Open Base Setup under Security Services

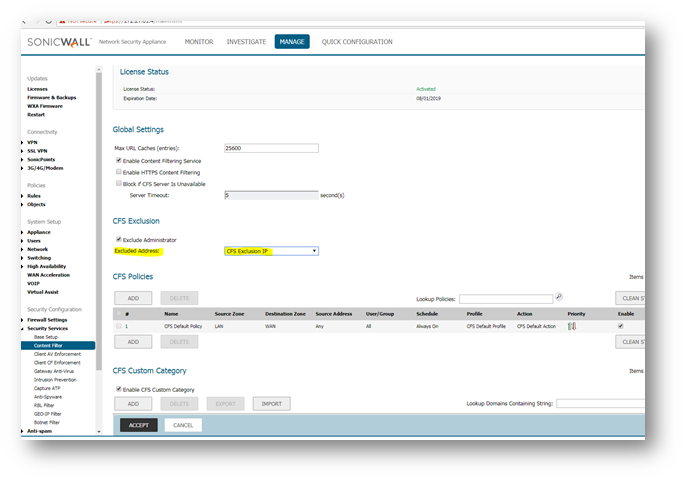[46, 337]
